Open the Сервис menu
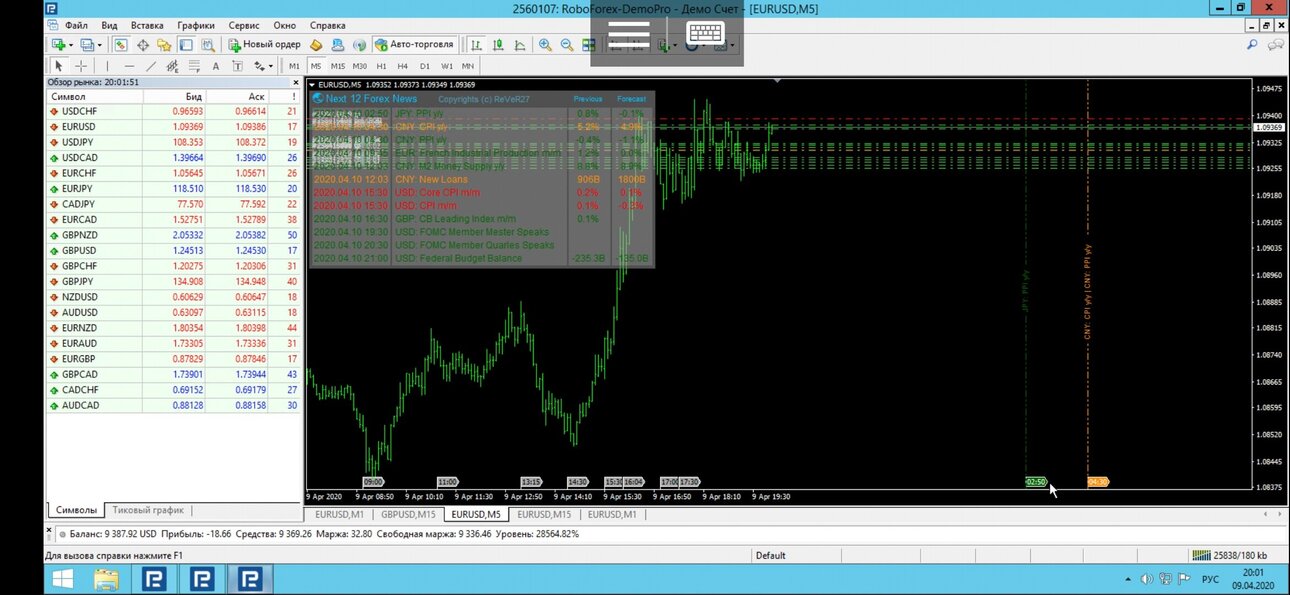Viewport: 1290px width, 595px height. pyautogui.click(x=244, y=25)
